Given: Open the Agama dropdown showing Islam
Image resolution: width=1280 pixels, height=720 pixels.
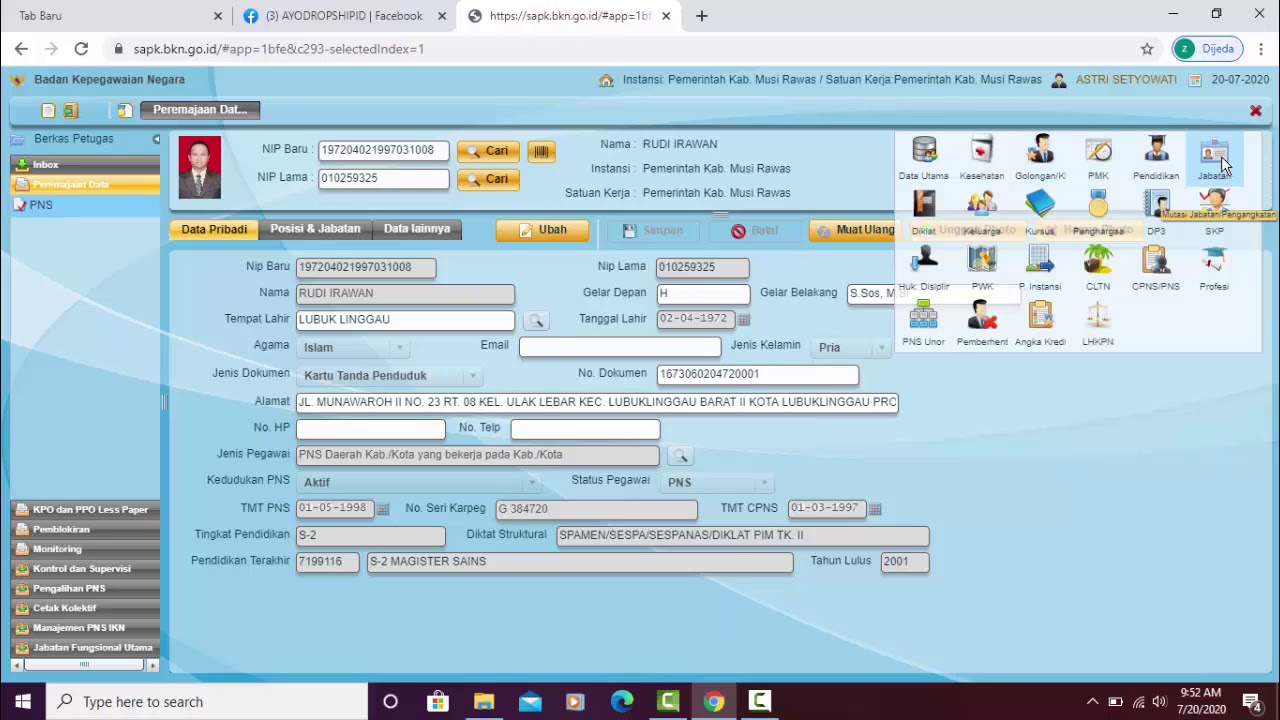Looking at the screenshot, I should click(352, 347).
